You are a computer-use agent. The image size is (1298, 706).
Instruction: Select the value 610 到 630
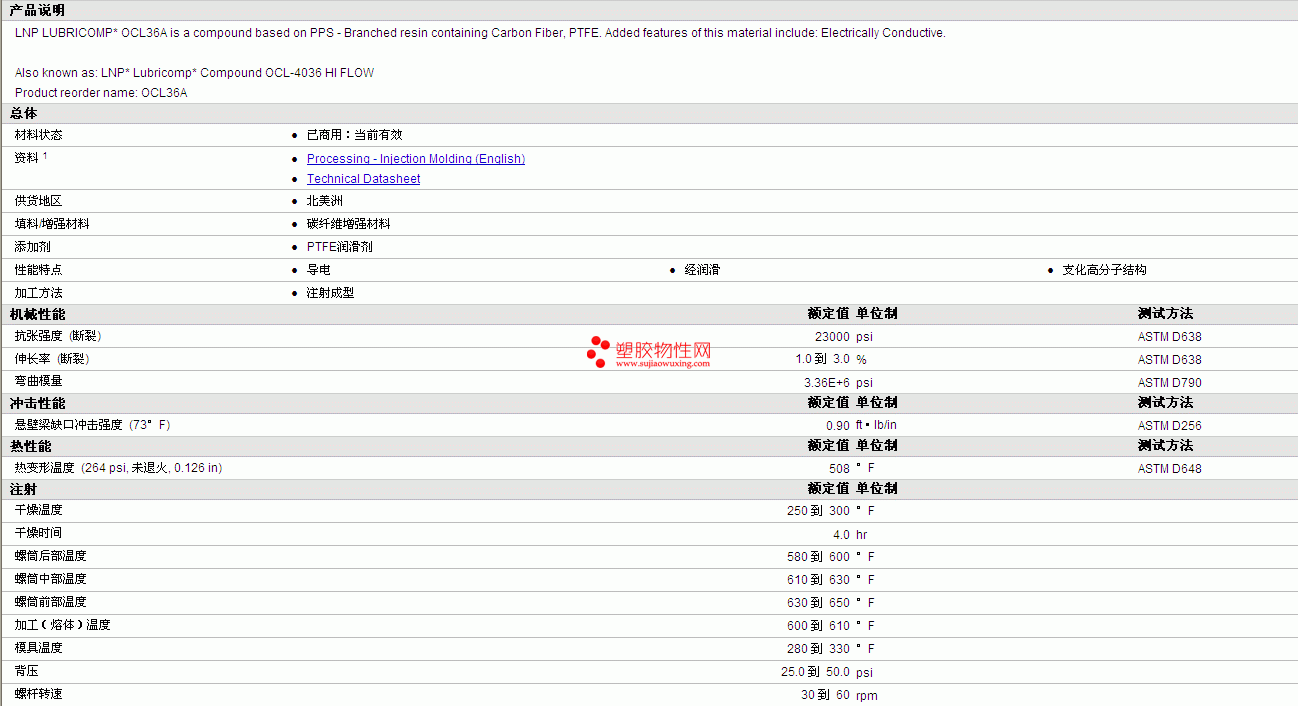(x=818, y=580)
